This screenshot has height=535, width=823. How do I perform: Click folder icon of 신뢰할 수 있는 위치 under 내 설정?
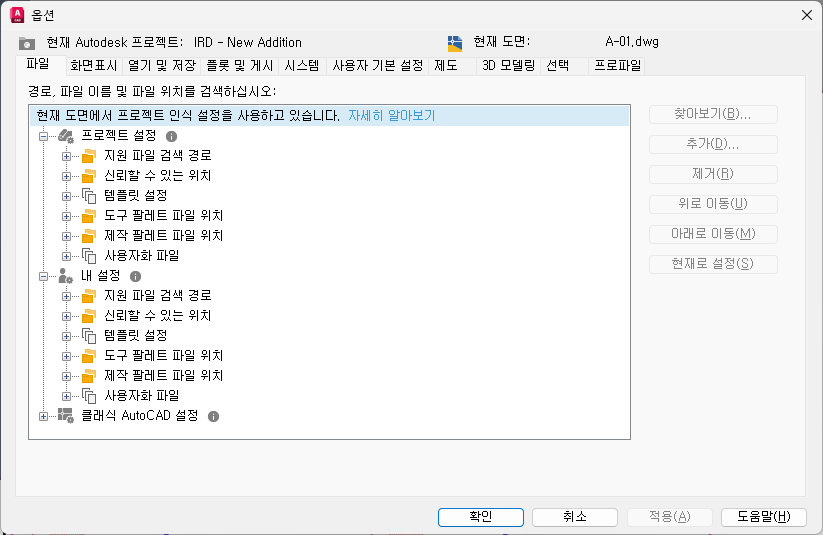(x=89, y=316)
